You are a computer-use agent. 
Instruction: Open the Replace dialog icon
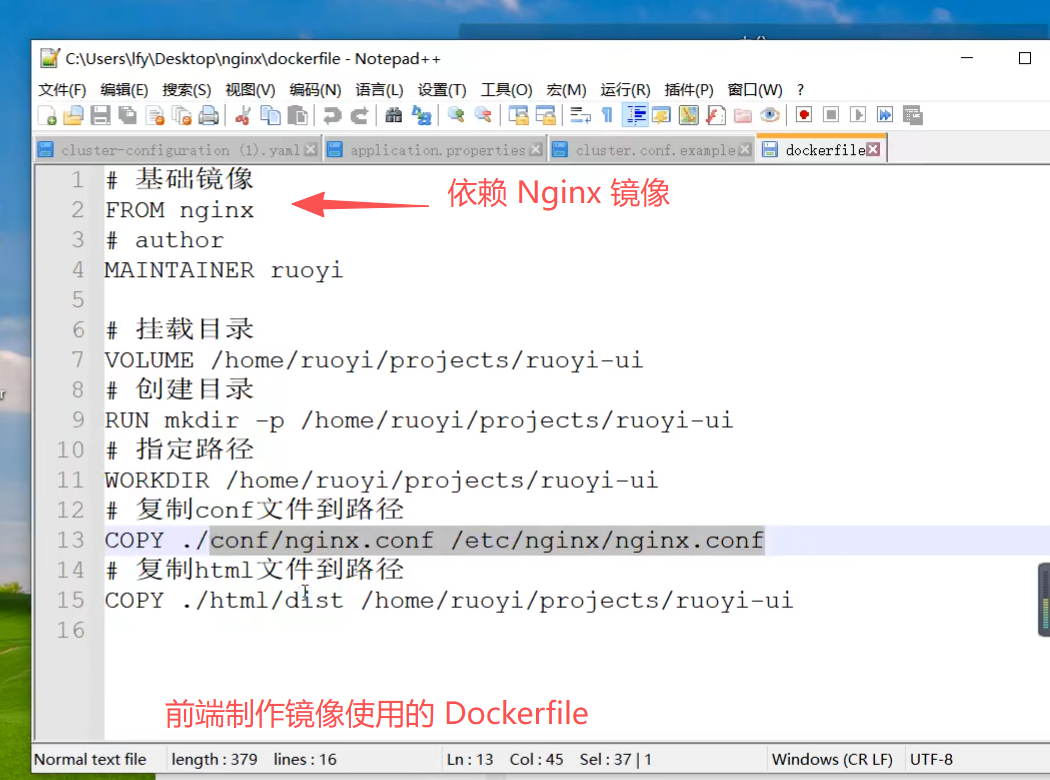pyautogui.click(x=421, y=116)
